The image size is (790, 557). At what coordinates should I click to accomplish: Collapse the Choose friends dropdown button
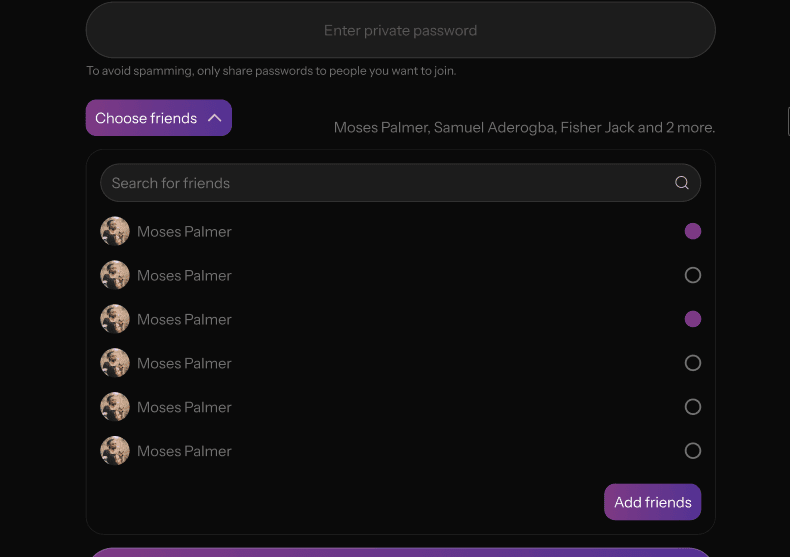[159, 118]
